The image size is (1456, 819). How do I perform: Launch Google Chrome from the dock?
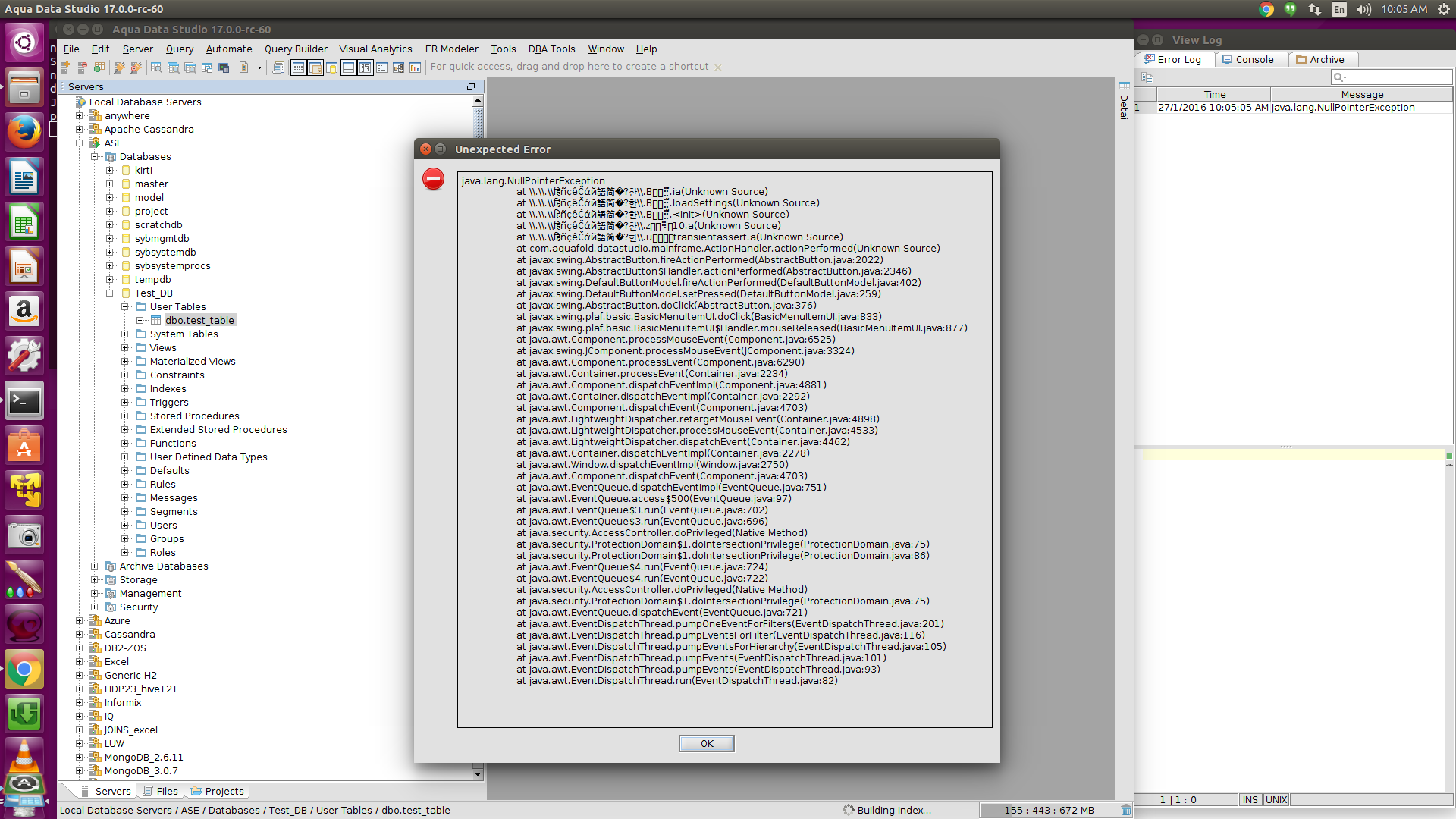[x=24, y=670]
